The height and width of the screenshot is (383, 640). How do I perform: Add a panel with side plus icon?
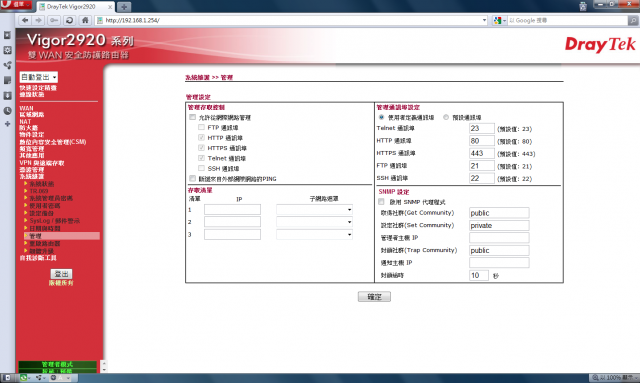(7, 124)
